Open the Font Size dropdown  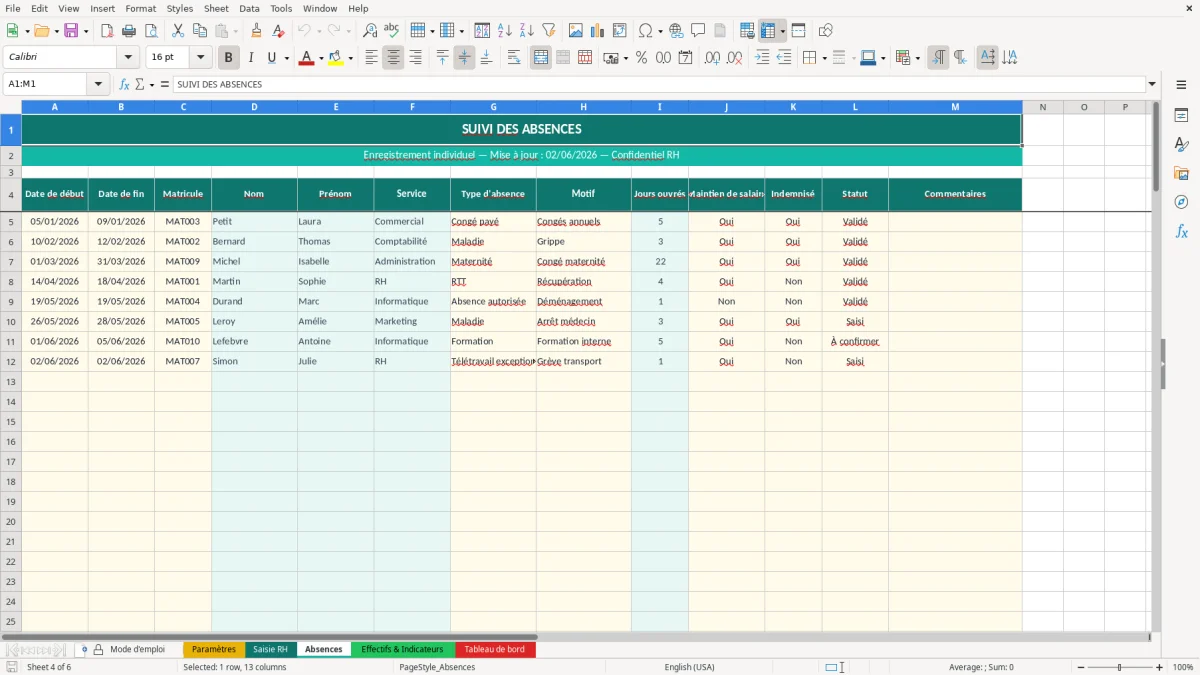tap(200, 58)
